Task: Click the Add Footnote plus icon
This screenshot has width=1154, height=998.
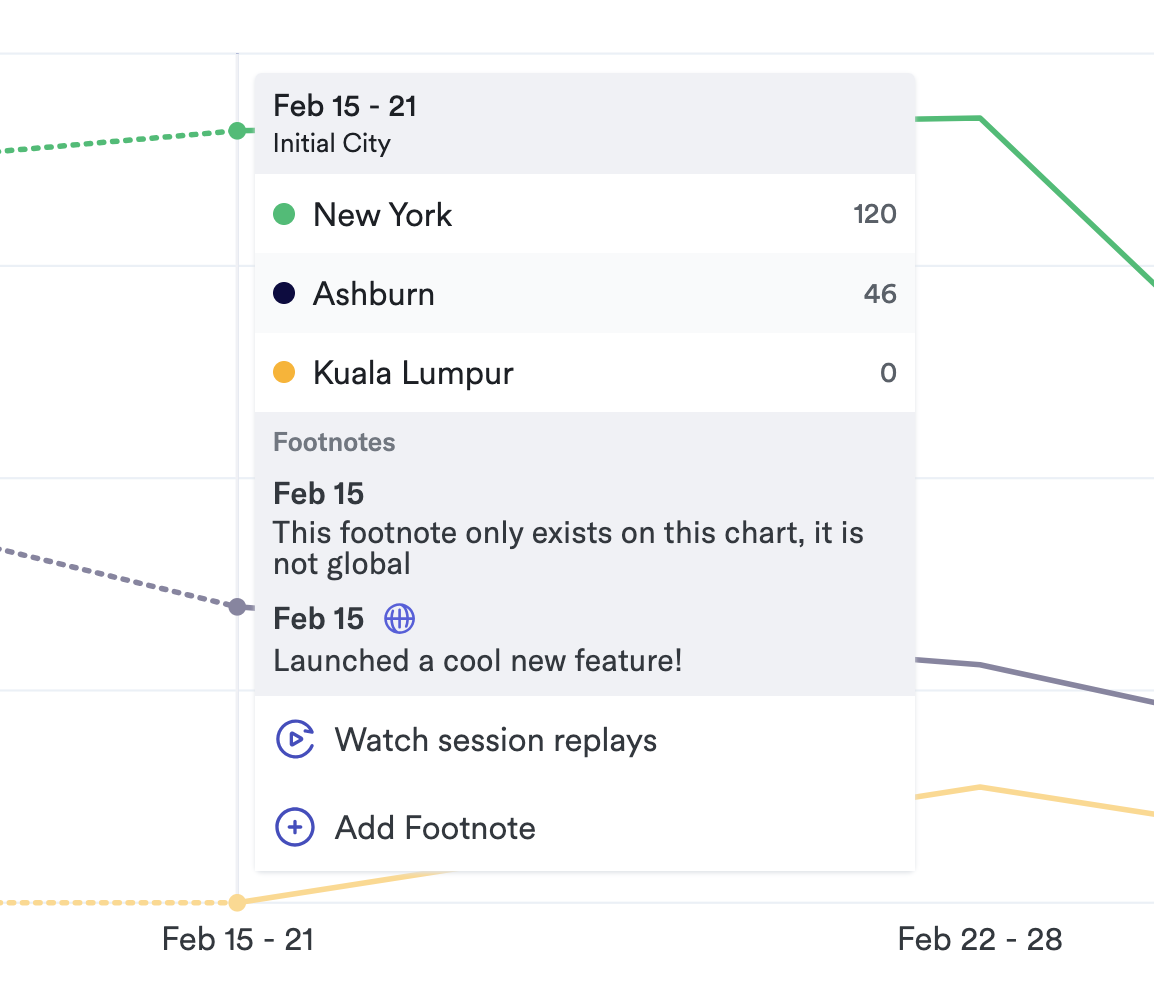Action: (x=295, y=828)
